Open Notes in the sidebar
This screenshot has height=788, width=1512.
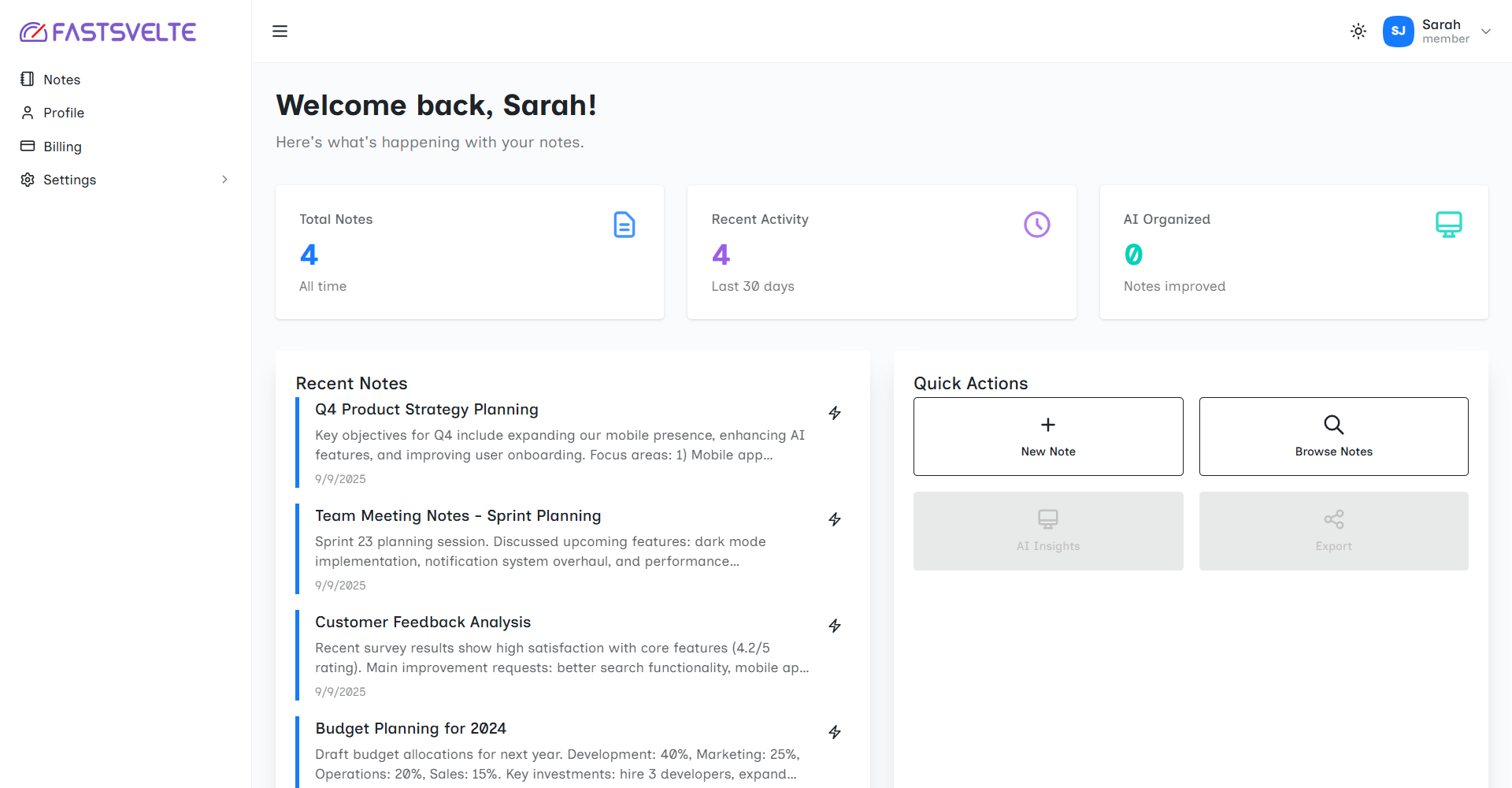coord(61,80)
